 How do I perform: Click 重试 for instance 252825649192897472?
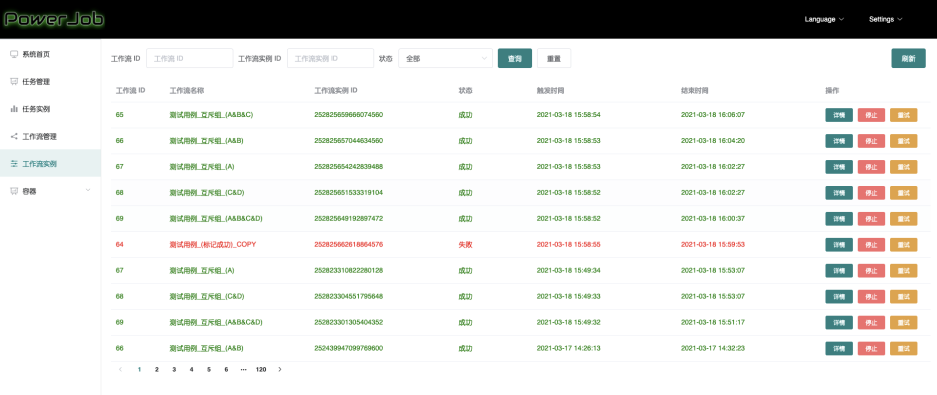[x=904, y=219]
